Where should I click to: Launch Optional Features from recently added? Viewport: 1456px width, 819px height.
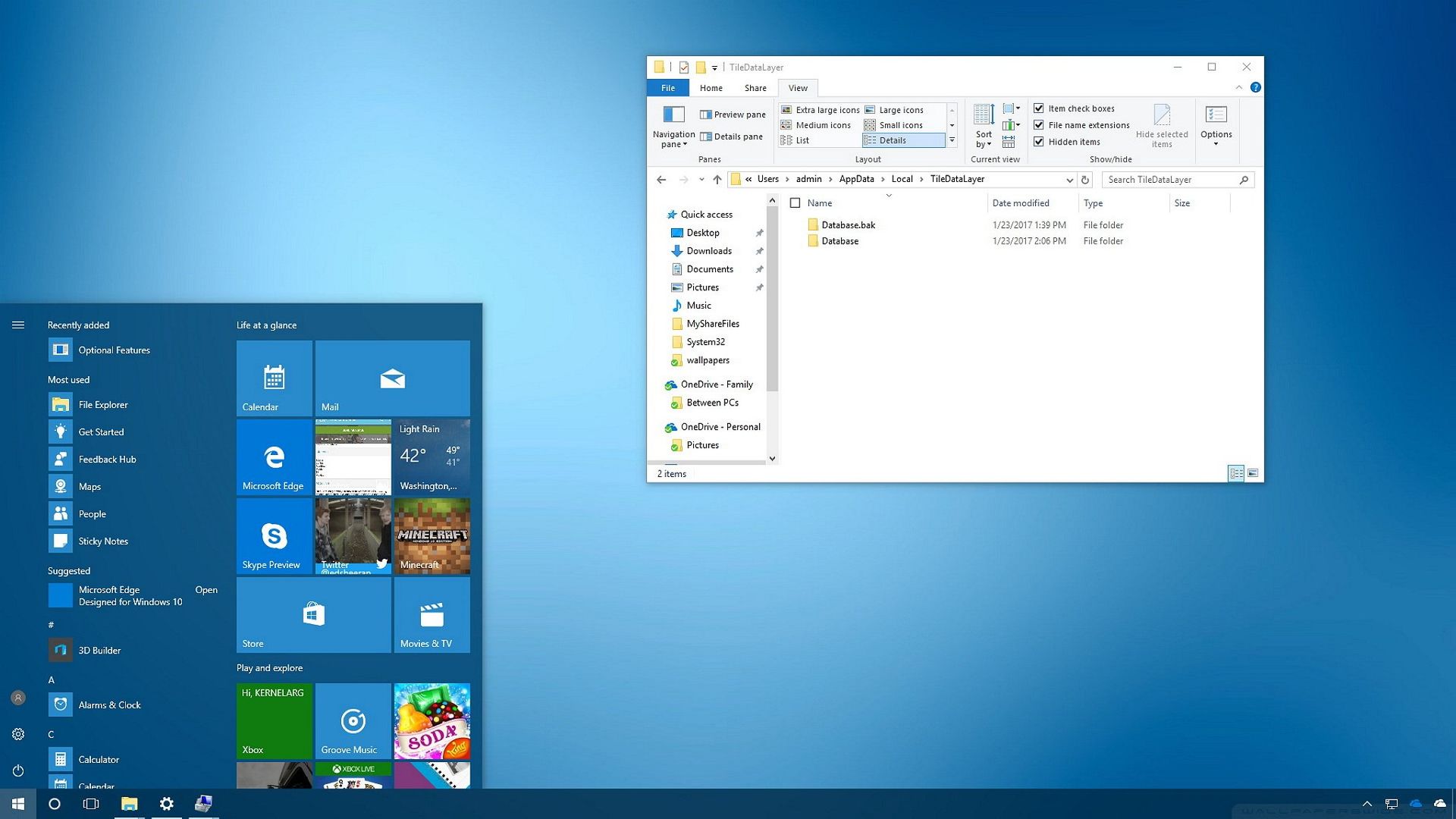tap(114, 350)
